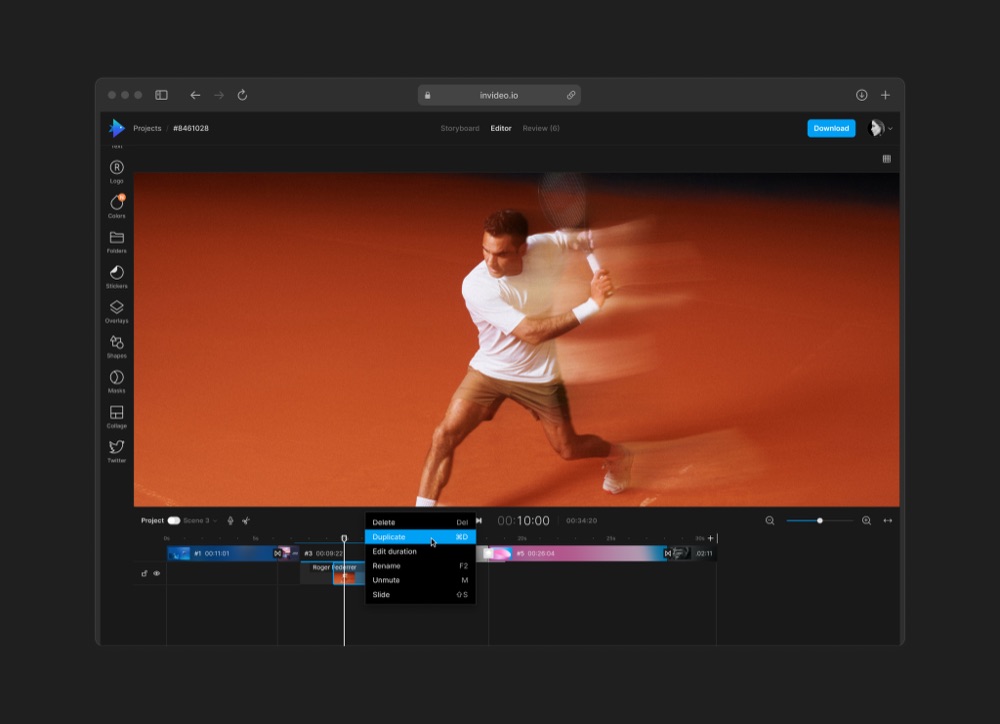Go back with the browser back arrow

point(195,95)
